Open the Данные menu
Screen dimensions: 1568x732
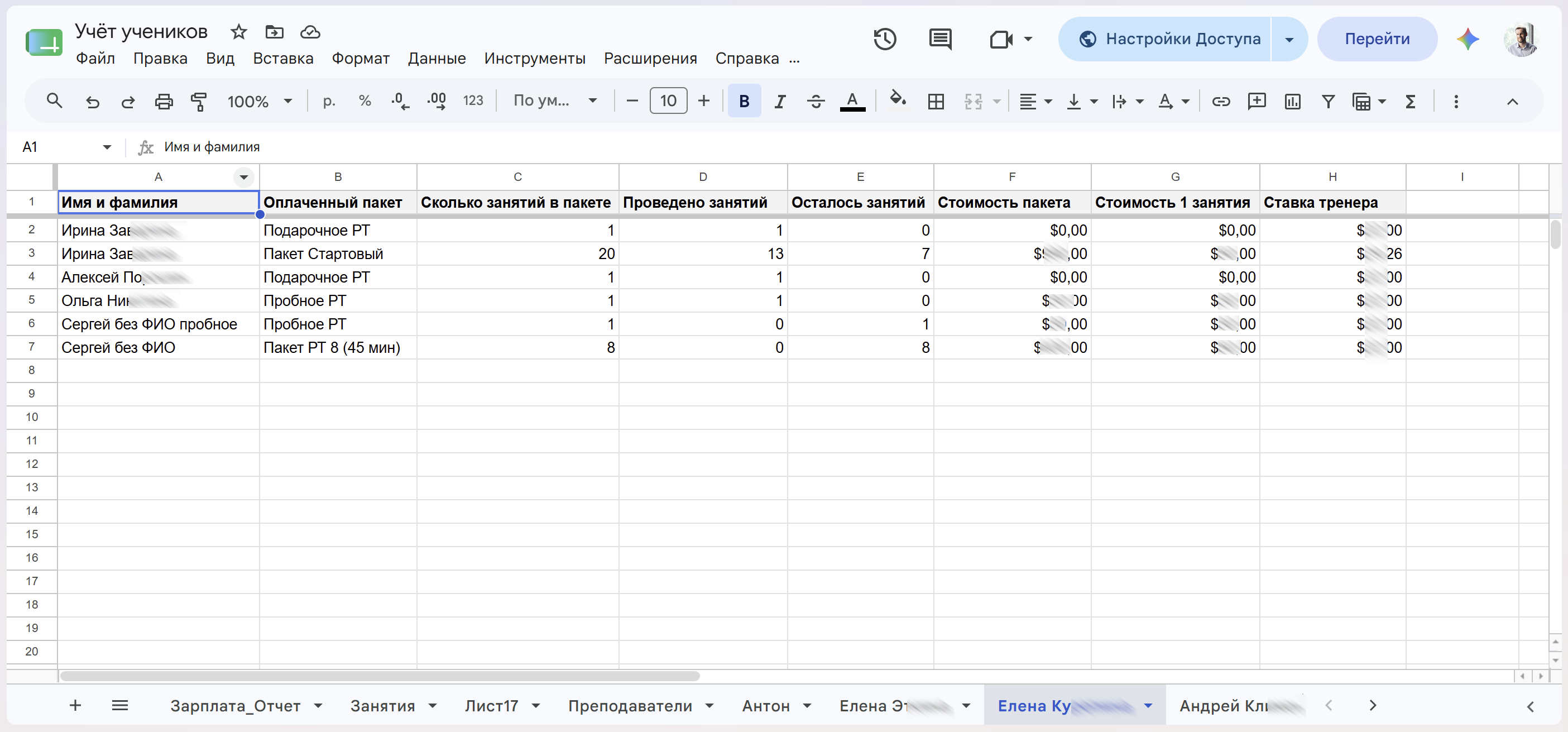[x=437, y=59]
